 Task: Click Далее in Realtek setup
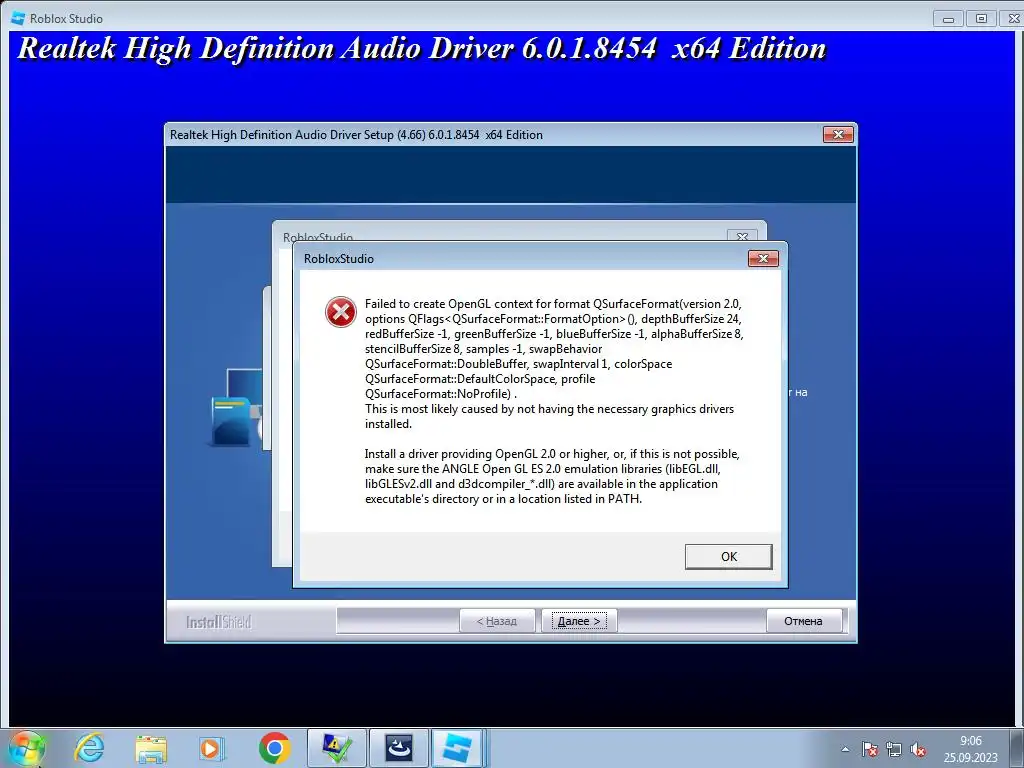[x=579, y=620]
